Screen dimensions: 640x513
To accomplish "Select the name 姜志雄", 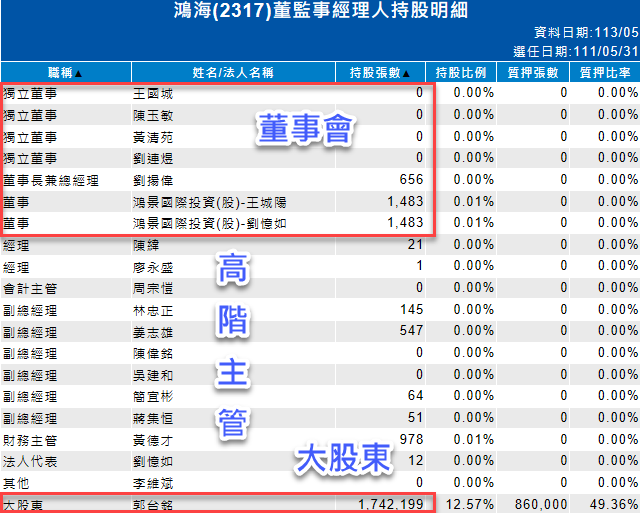I will (x=153, y=333).
